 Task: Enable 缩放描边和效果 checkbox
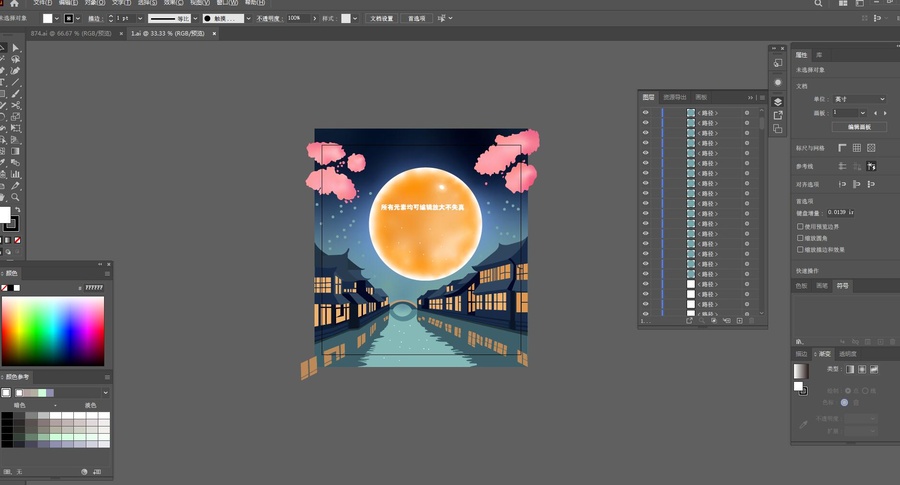point(800,250)
